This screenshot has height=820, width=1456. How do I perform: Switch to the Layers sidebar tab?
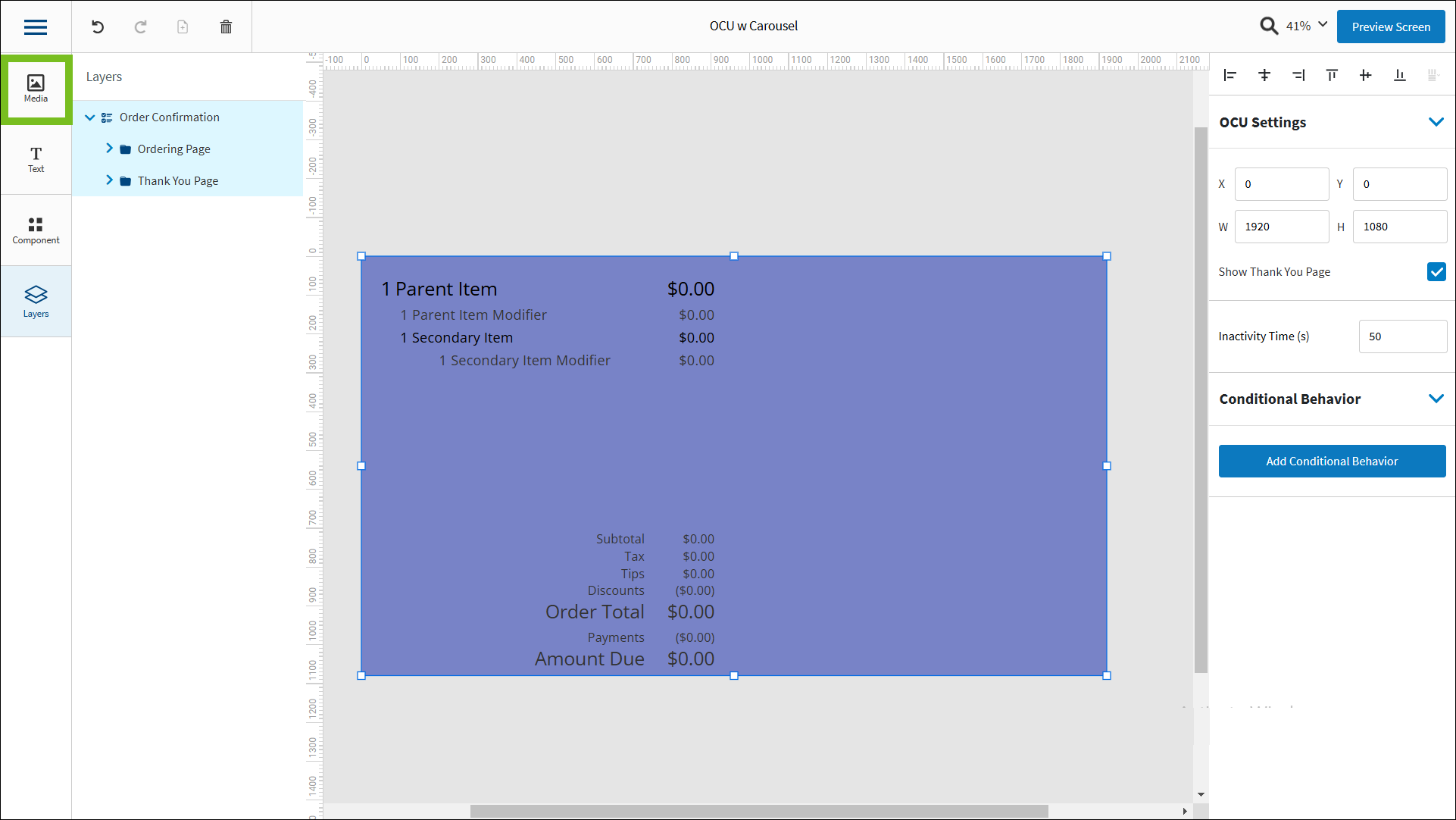coord(36,301)
